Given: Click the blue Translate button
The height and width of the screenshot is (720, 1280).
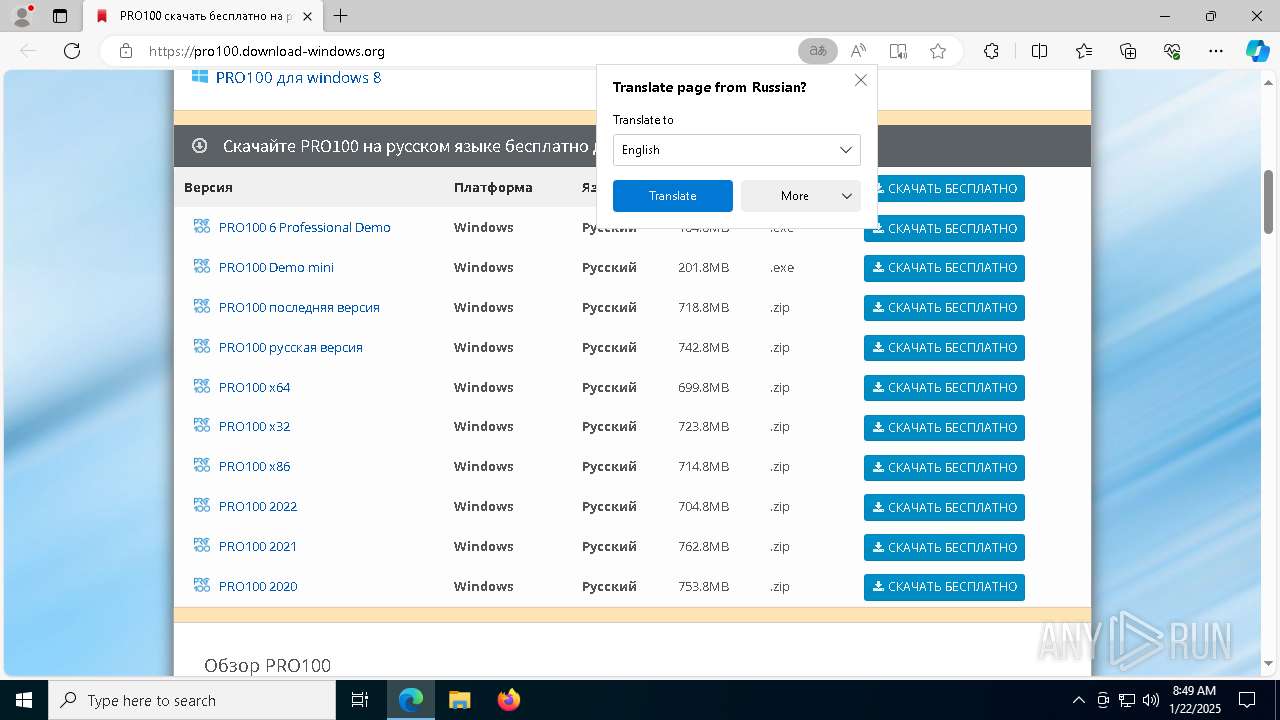Looking at the screenshot, I should pos(673,196).
